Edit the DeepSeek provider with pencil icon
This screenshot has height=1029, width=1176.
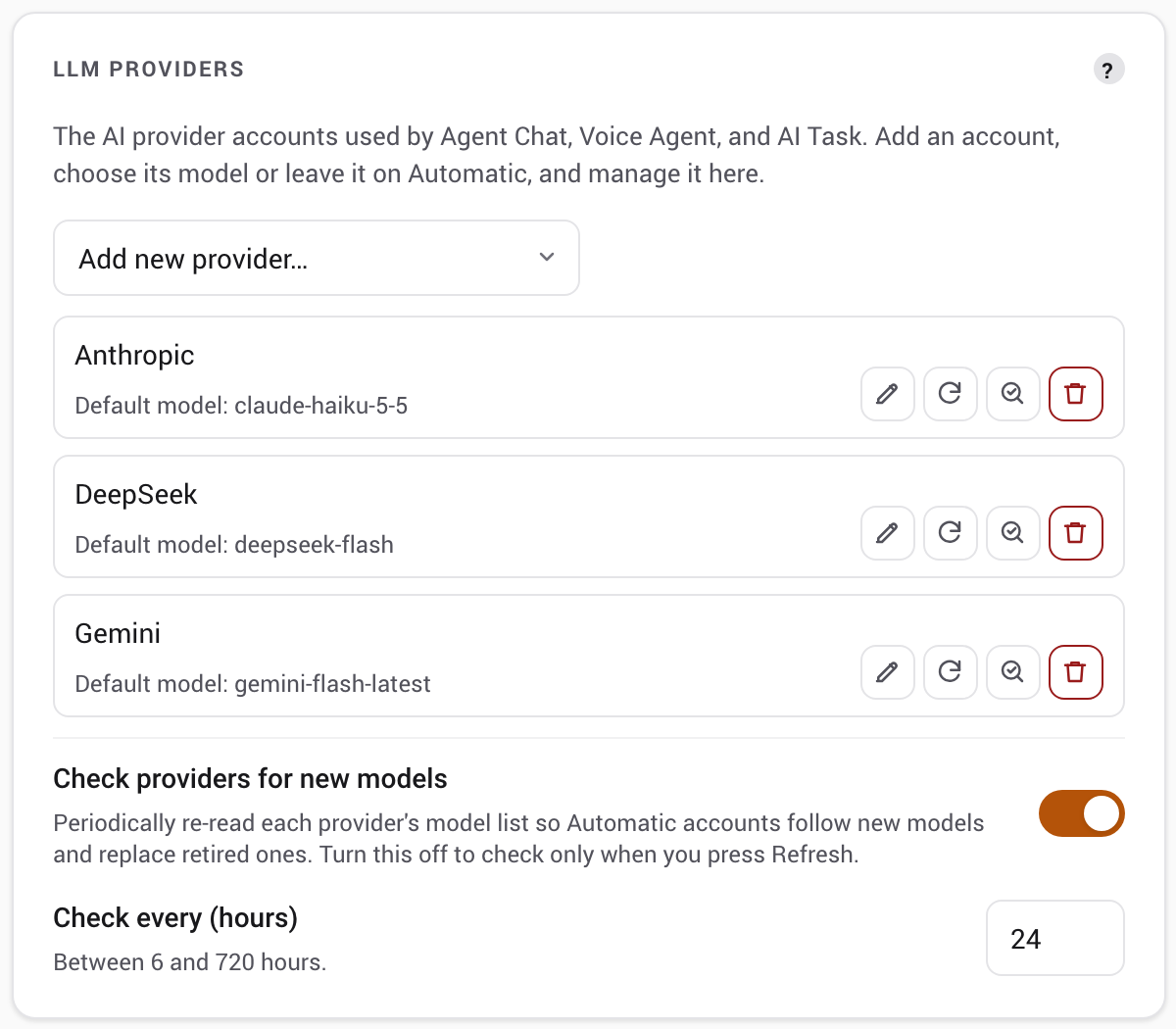pyautogui.click(x=888, y=533)
